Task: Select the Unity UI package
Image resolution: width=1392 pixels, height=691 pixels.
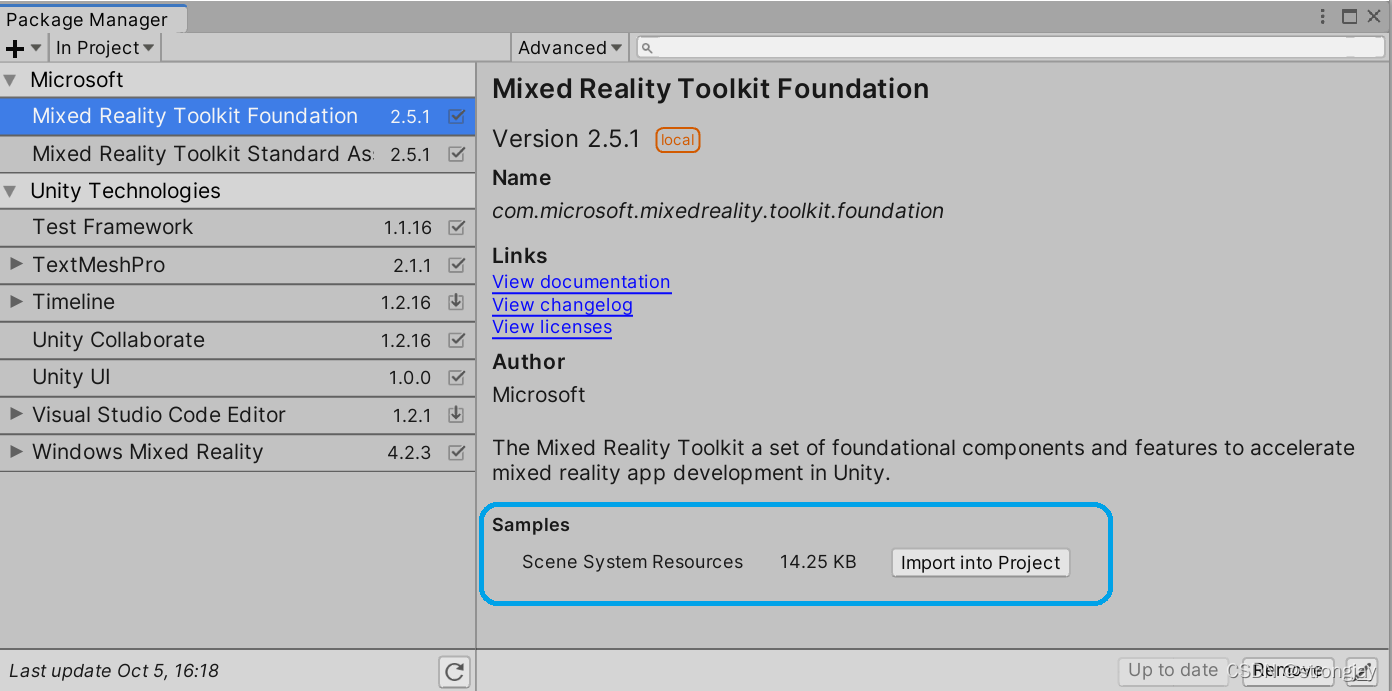Action: [237, 377]
